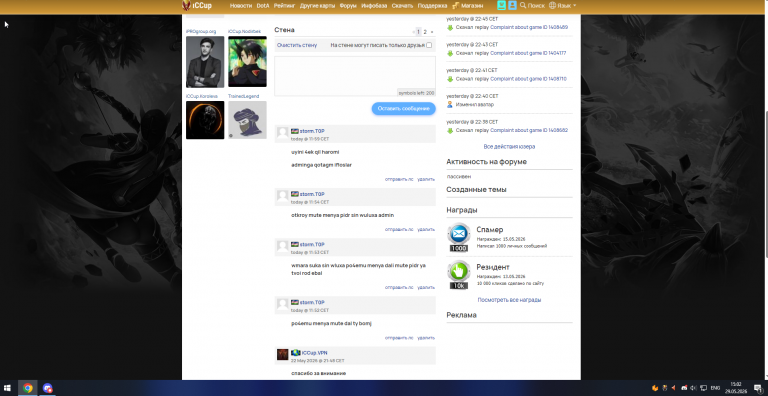
Task: Open the iCCup logo home link
Action: (x=197, y=5)
